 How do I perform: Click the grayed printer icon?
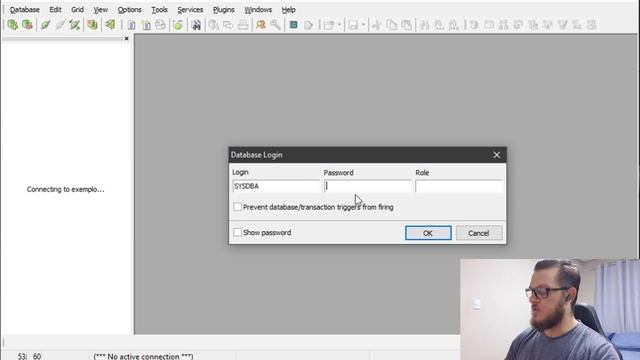coord(243,25)
